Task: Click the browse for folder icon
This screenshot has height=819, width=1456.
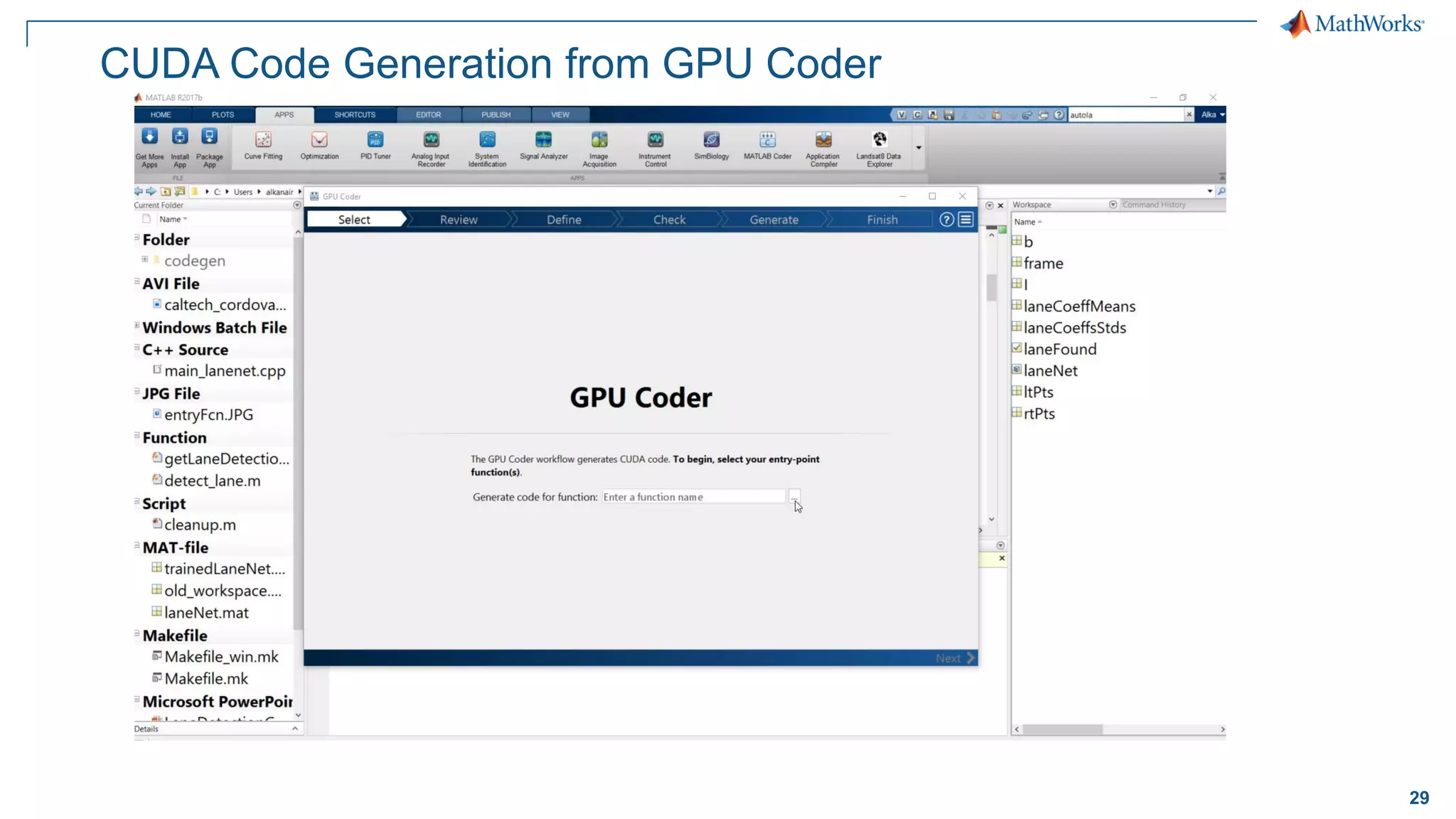Action: (180, 191)
